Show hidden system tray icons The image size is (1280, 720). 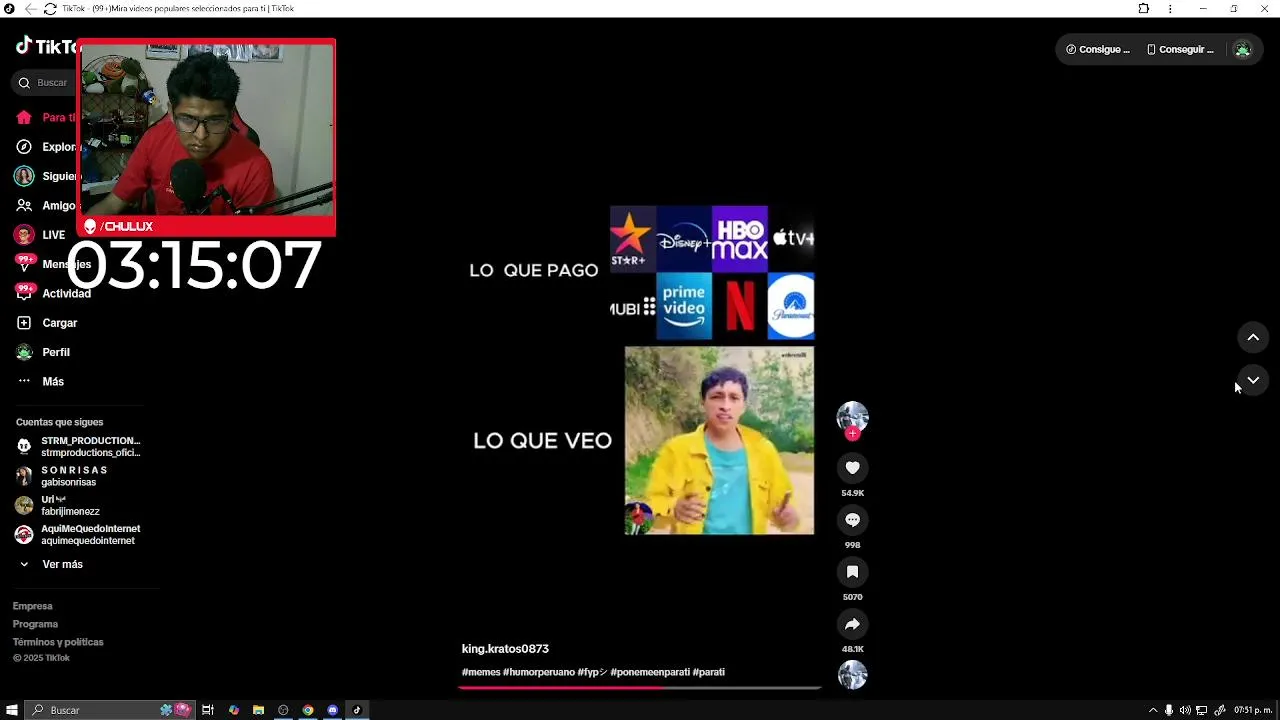(1152, 710)
